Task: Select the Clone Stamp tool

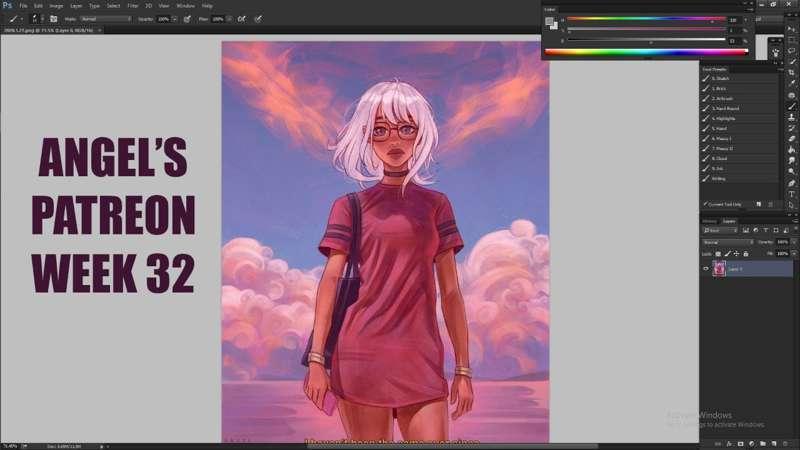Action: coord(792,117)
